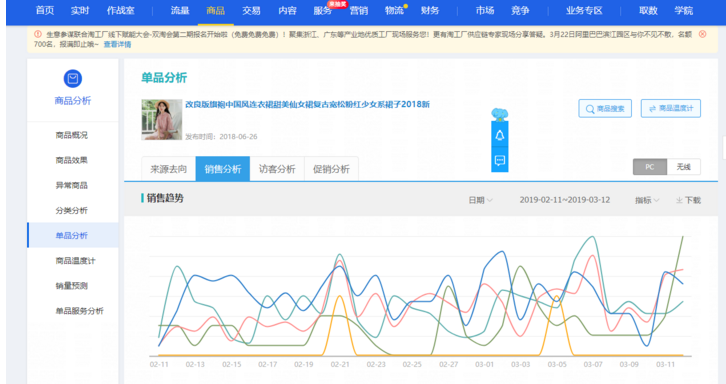Click the 发布时间 2018-06-26 text
This screenshot has width=726, height=384.
point(221,137)
